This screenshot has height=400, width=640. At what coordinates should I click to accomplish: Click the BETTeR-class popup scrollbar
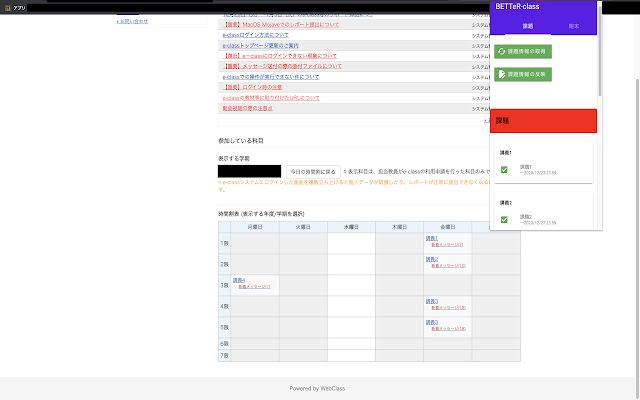coord(600,53)
